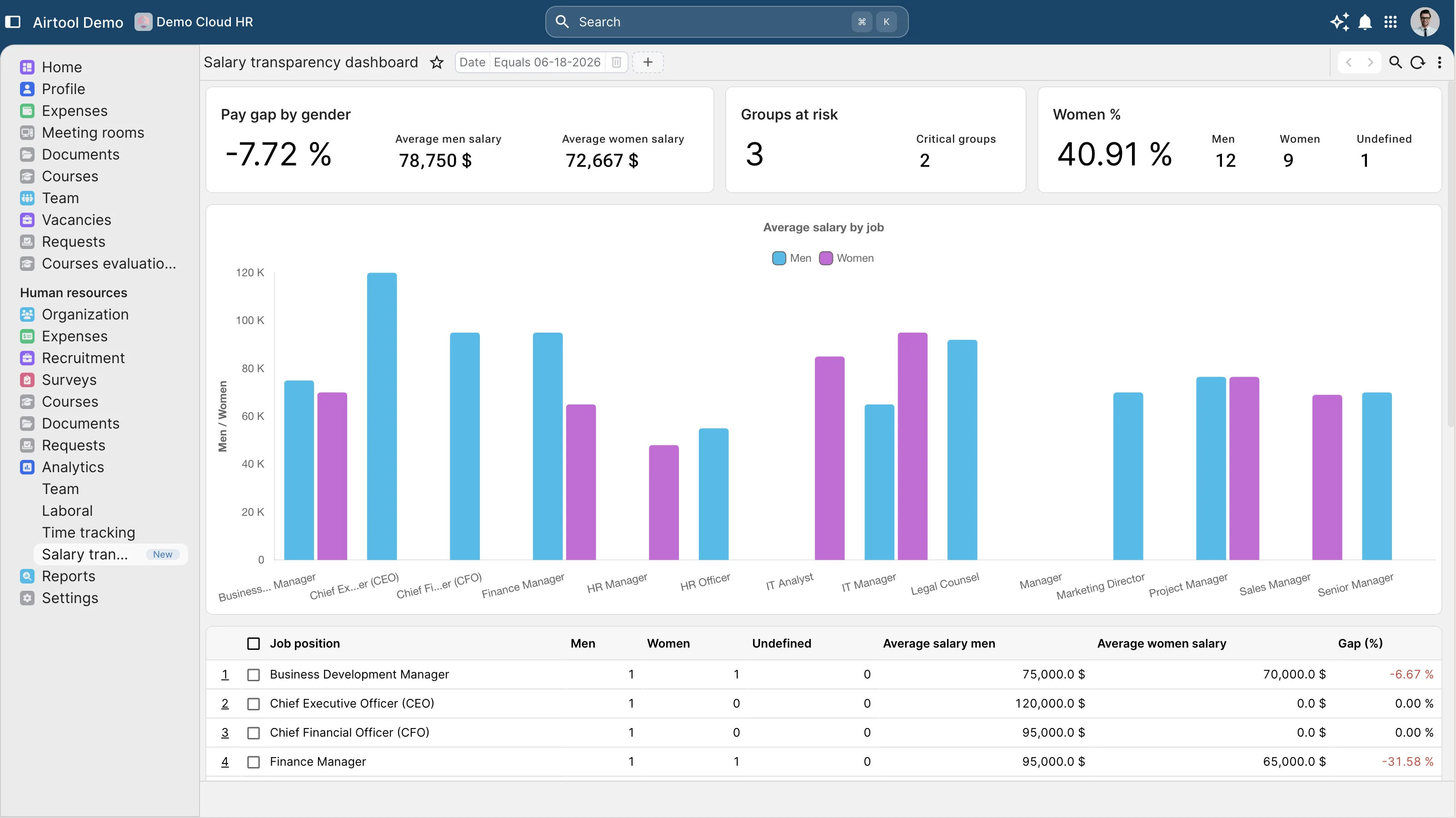Screen dimensions: 1456x818
Task: Refresh the dashboard
Action: click(1417, 62)
